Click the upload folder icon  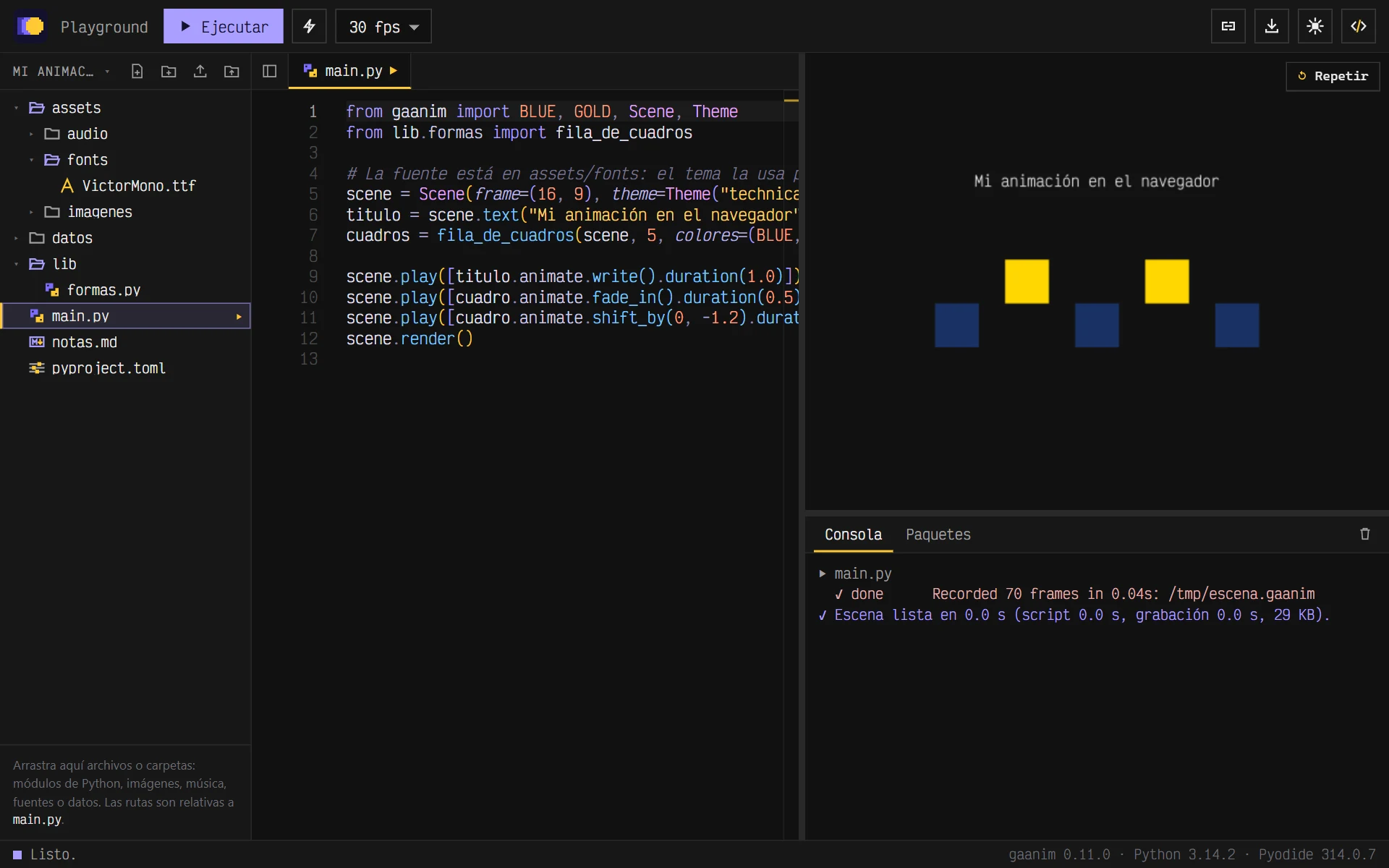tap(231, 71)
